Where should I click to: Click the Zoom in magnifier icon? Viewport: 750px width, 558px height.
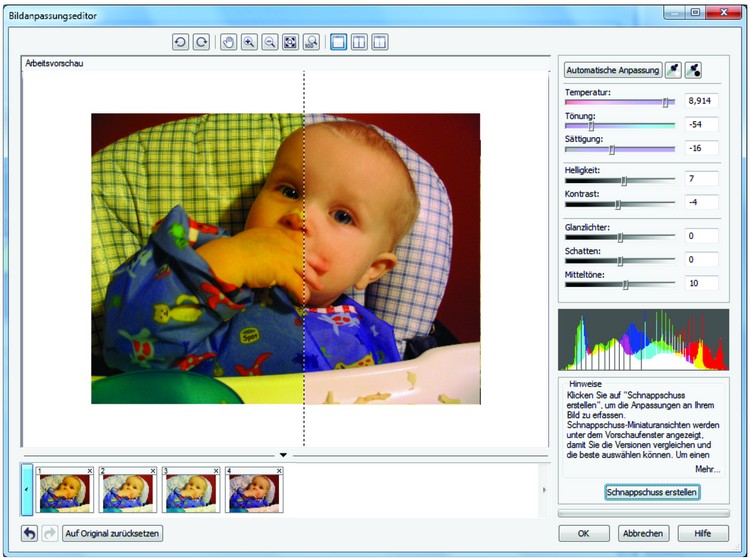click(249, 43)
